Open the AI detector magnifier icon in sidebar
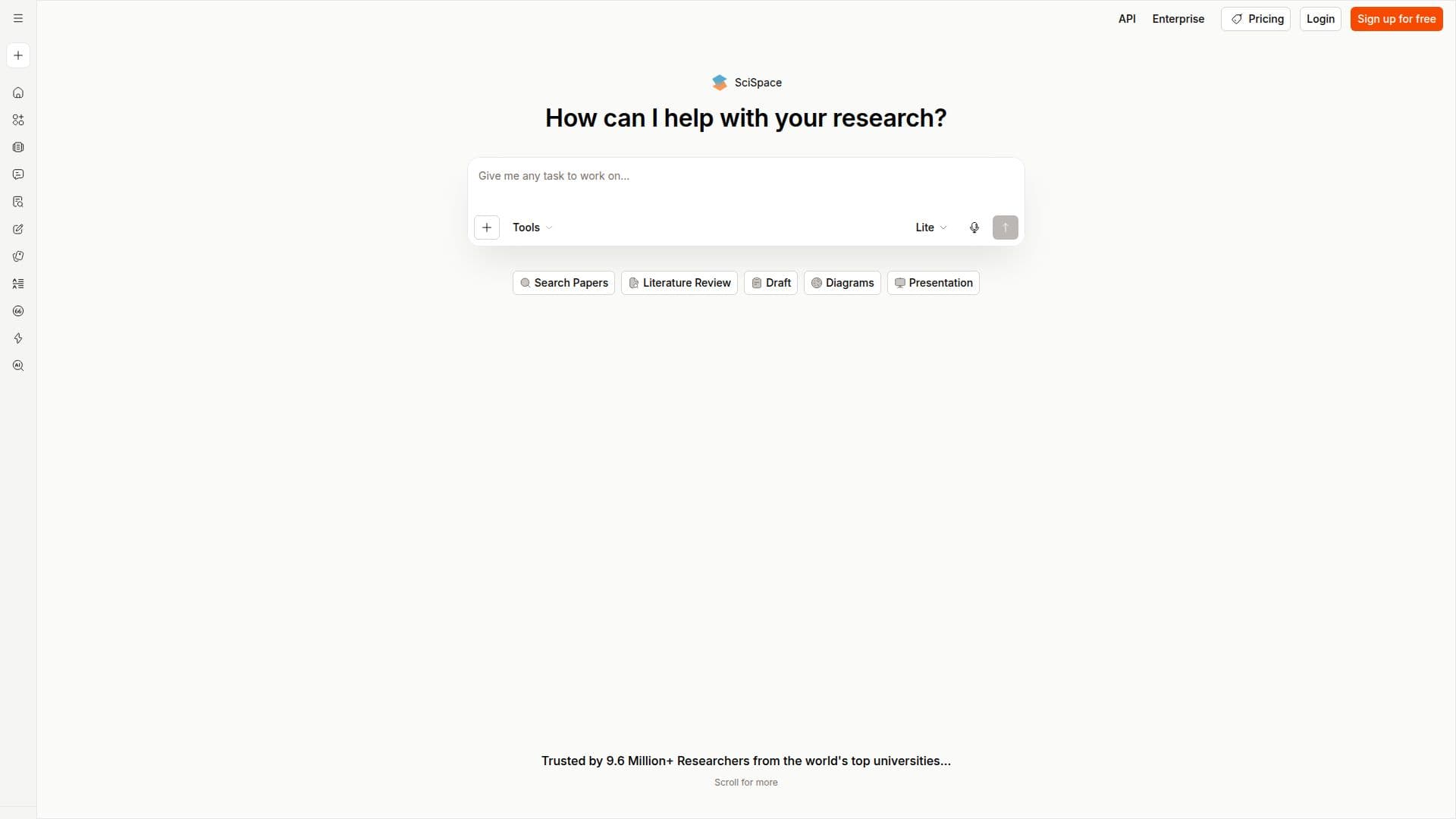Screen dimensions: 1456x819 tap(18, 366)
